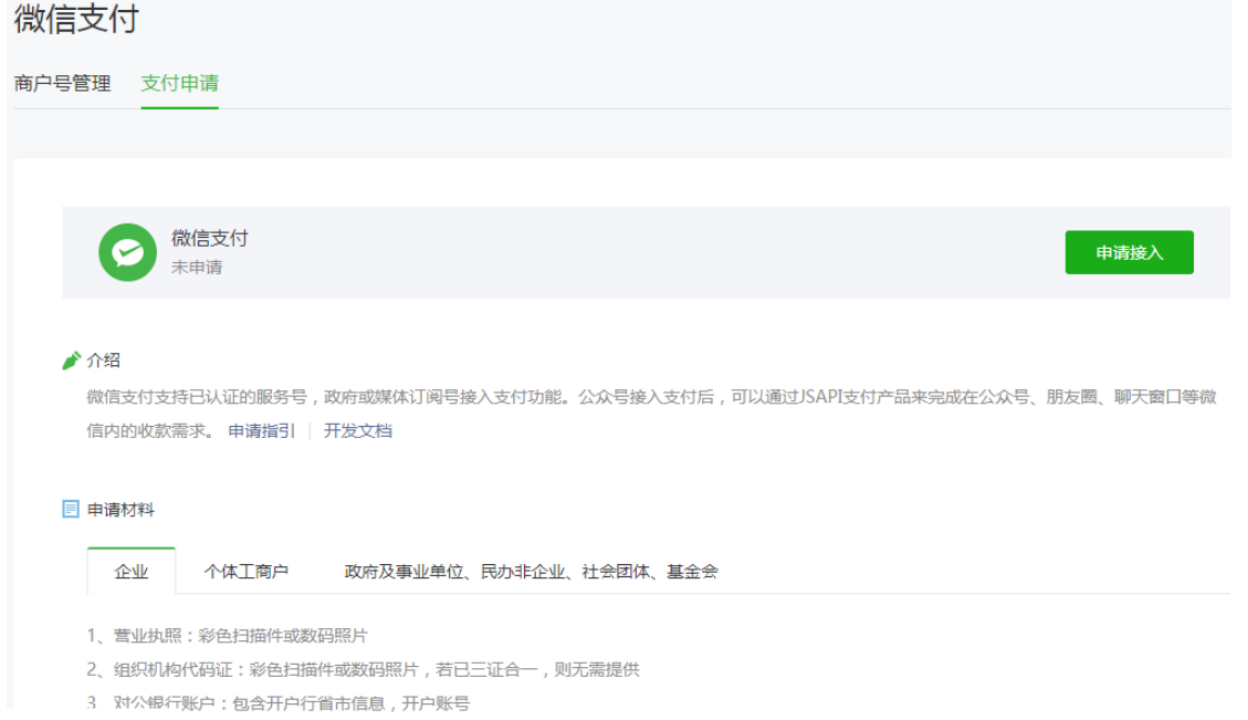
Task: Click the line starting 2、组织机构代码证
Action: [363, 669]
